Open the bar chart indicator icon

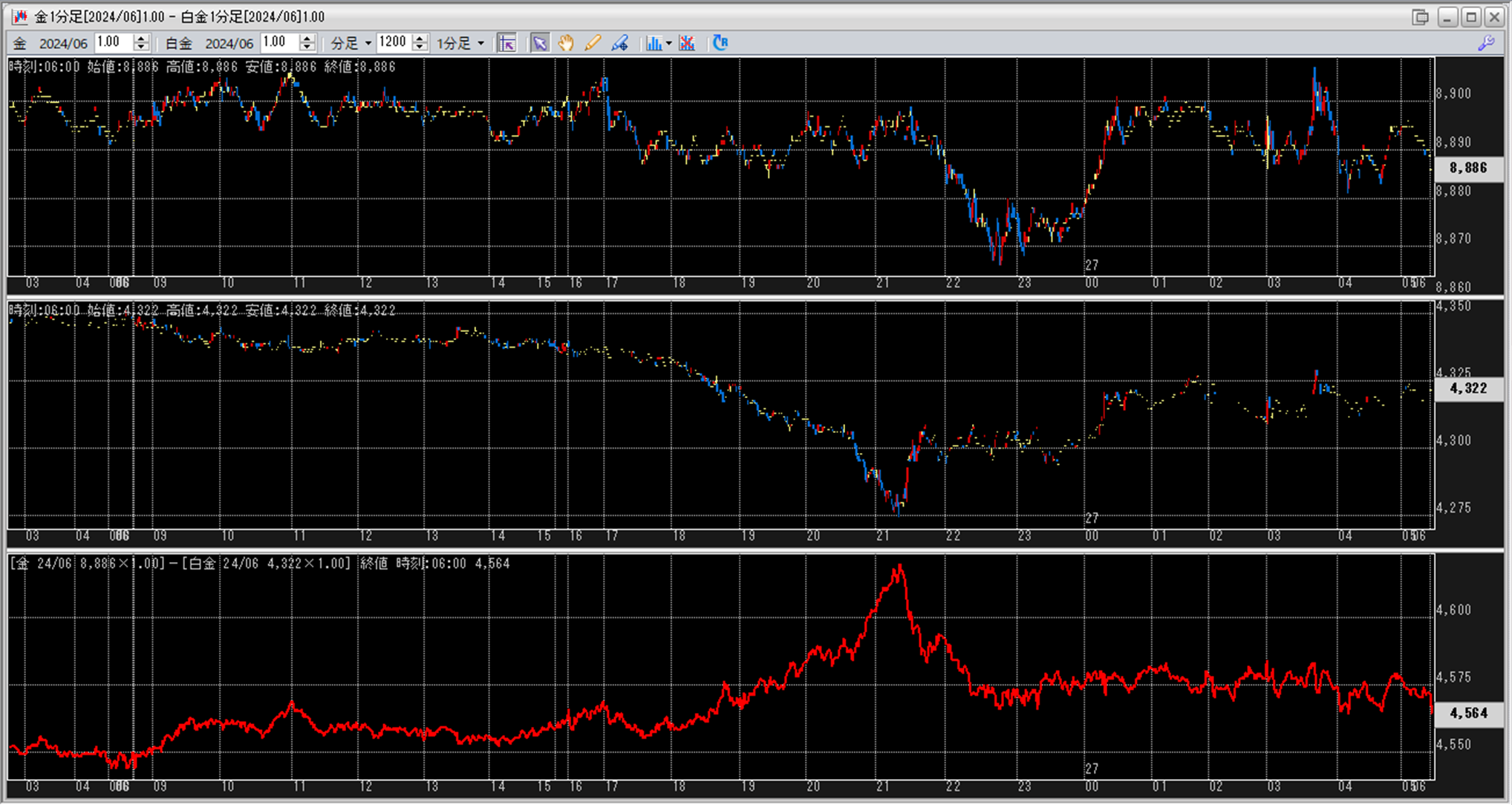click(654, 43)
